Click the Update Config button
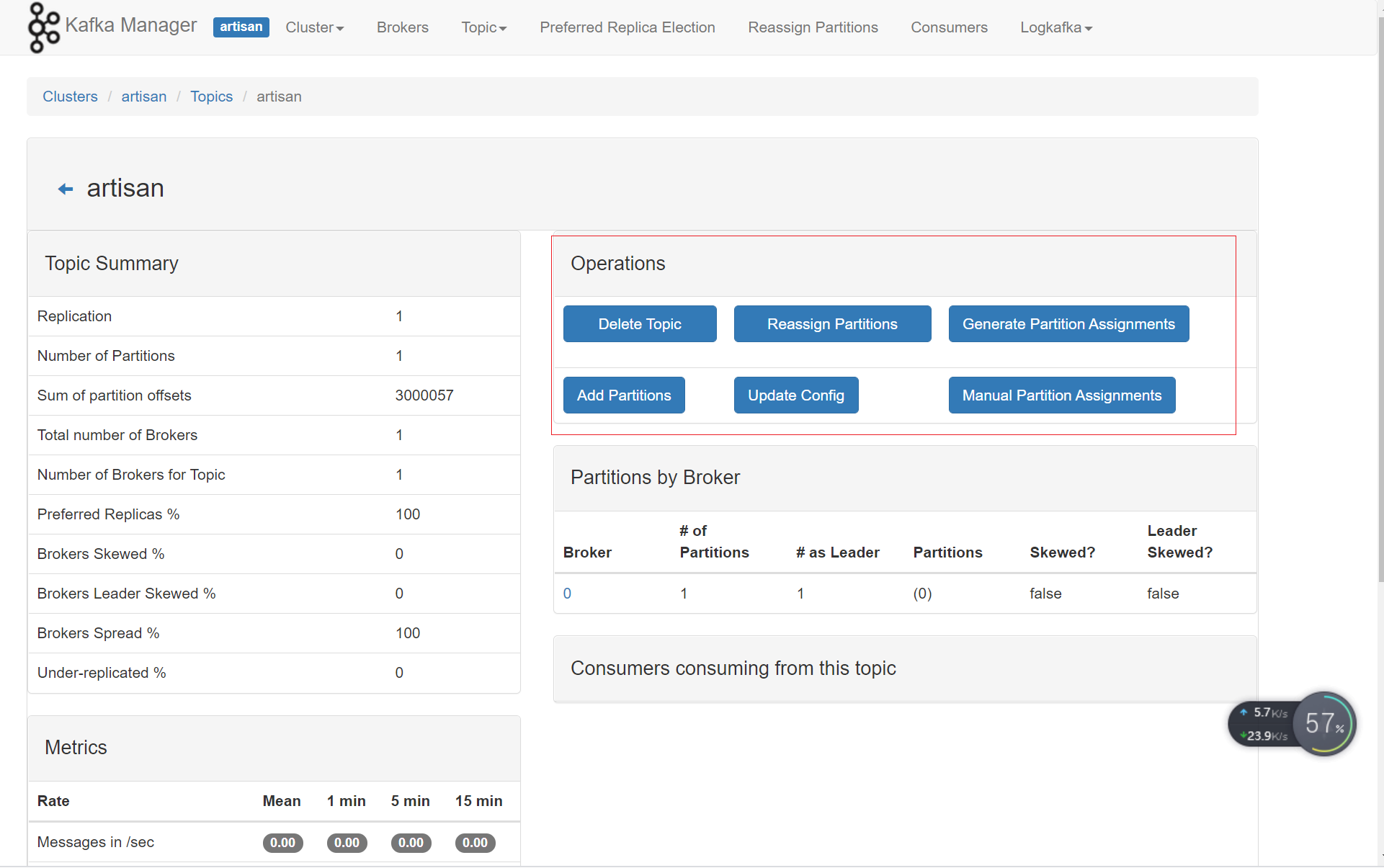The width and height of the screenshot is (1384, 868). (795, 395)
